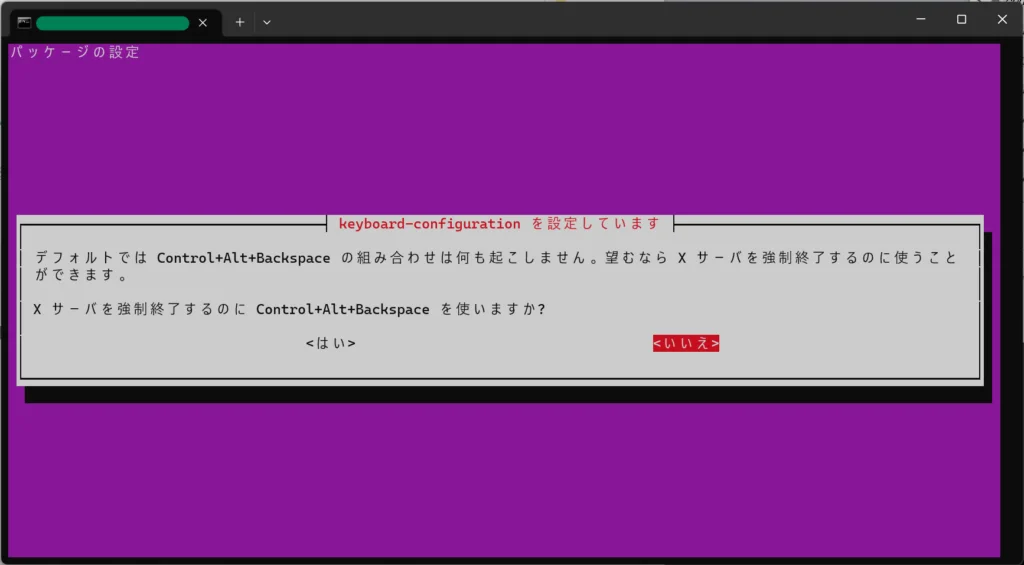This screenshot has height=565, width=1024.
Task: Close the current terminal tab
Action: [x=202, y=23]
